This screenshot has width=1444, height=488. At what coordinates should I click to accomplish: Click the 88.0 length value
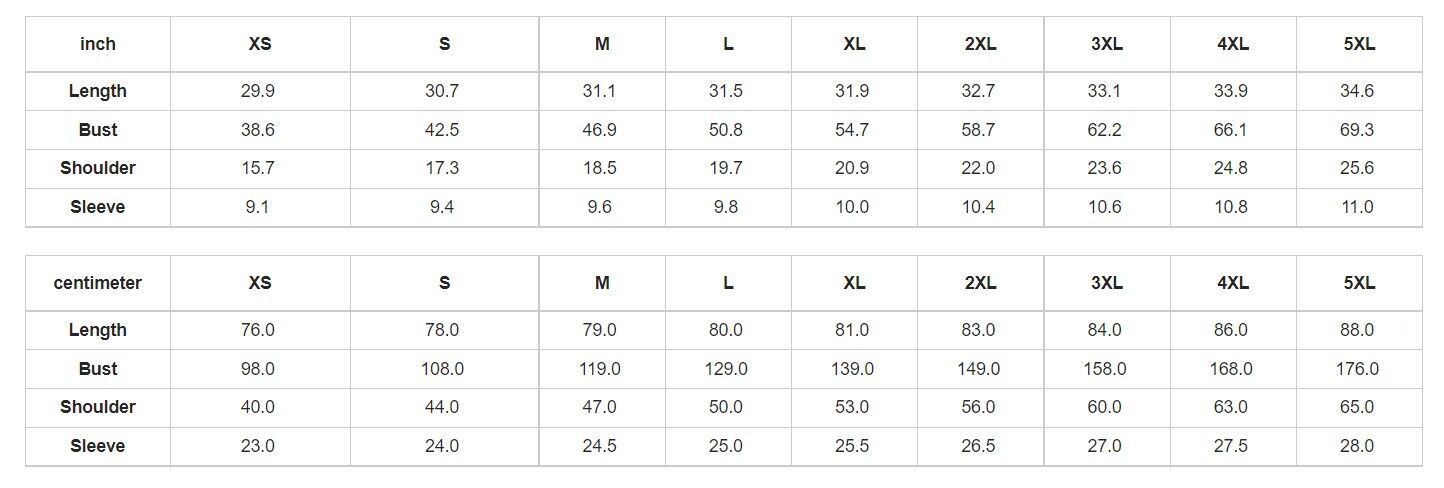coord(1357,330)
